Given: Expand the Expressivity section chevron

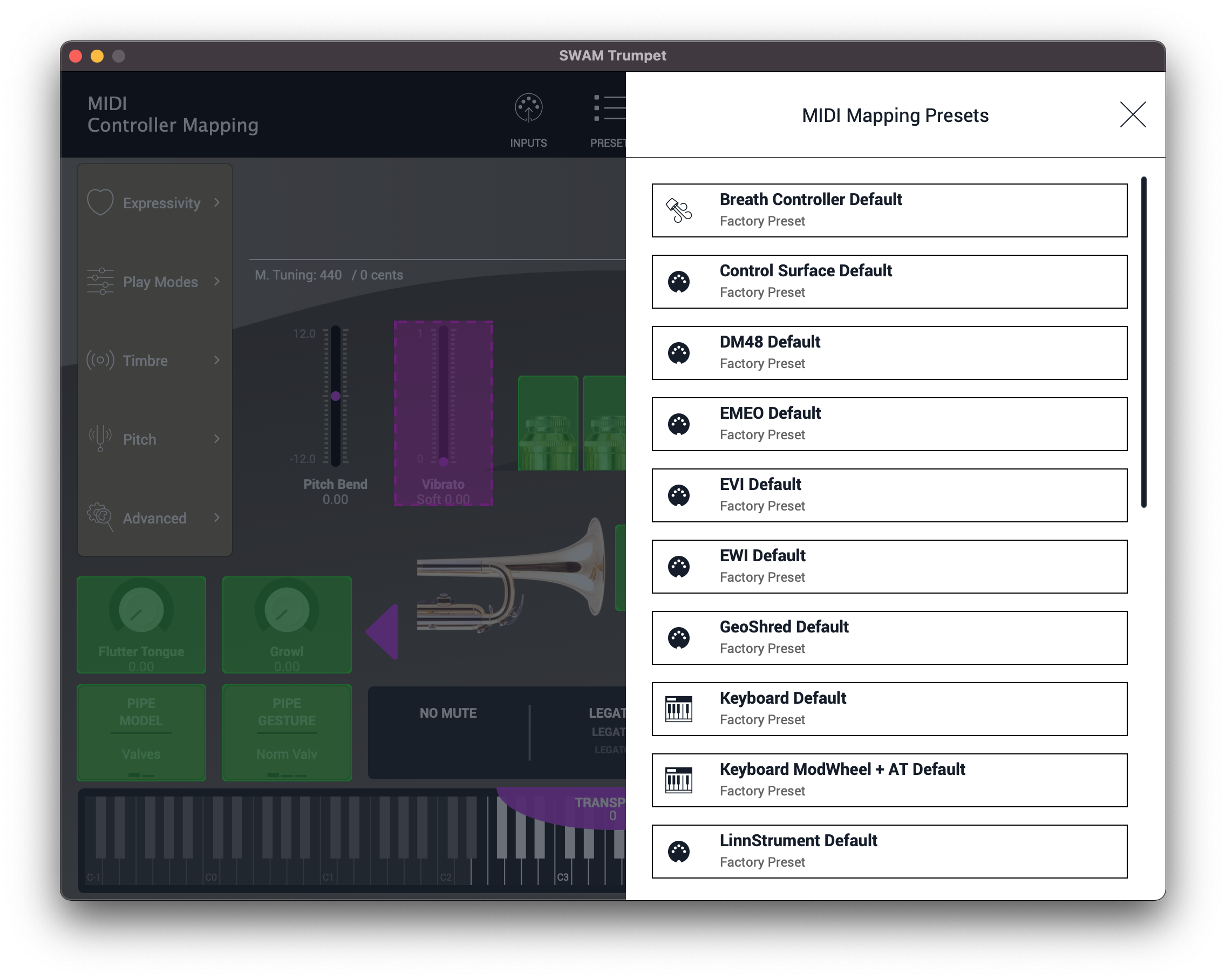Looking at the screenshot, I should coord(216,202).
